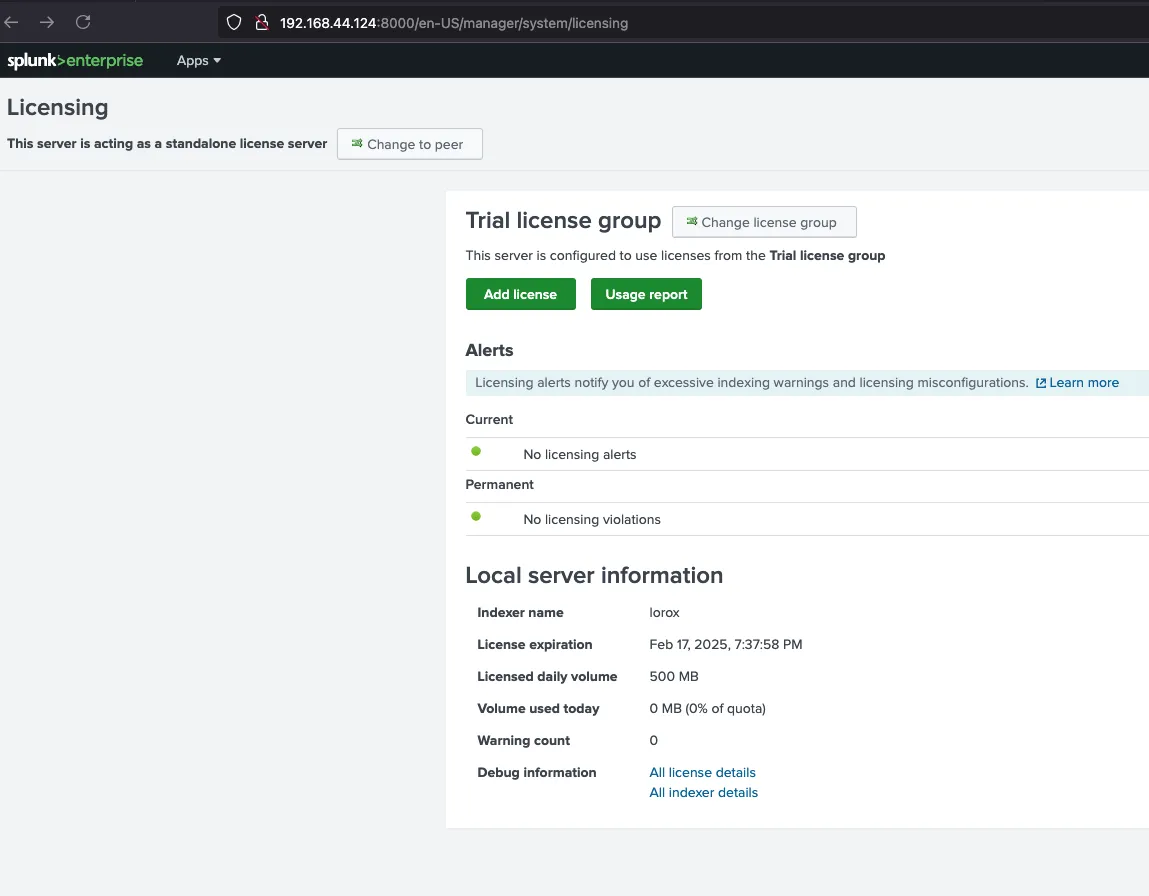The width and height of the screenshot is (1149, 896).
Task: Click the insecure connection padlock icon
Action: tap(262, 22)
